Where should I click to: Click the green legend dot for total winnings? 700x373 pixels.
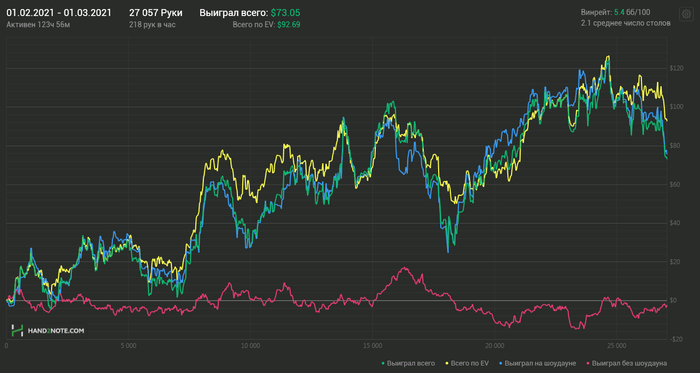pyautogui.click(x=384, y=364)
